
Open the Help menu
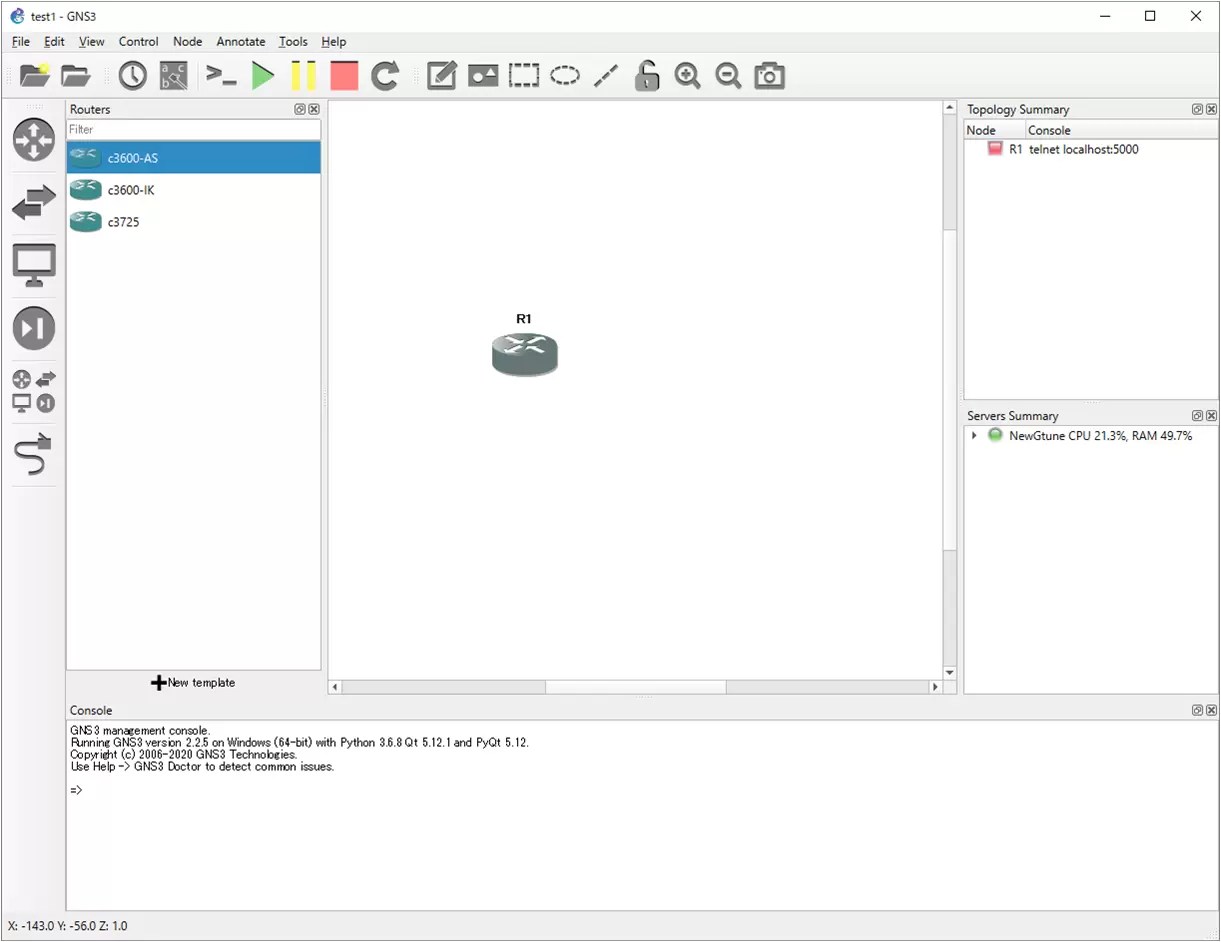(x=334, y=41)
